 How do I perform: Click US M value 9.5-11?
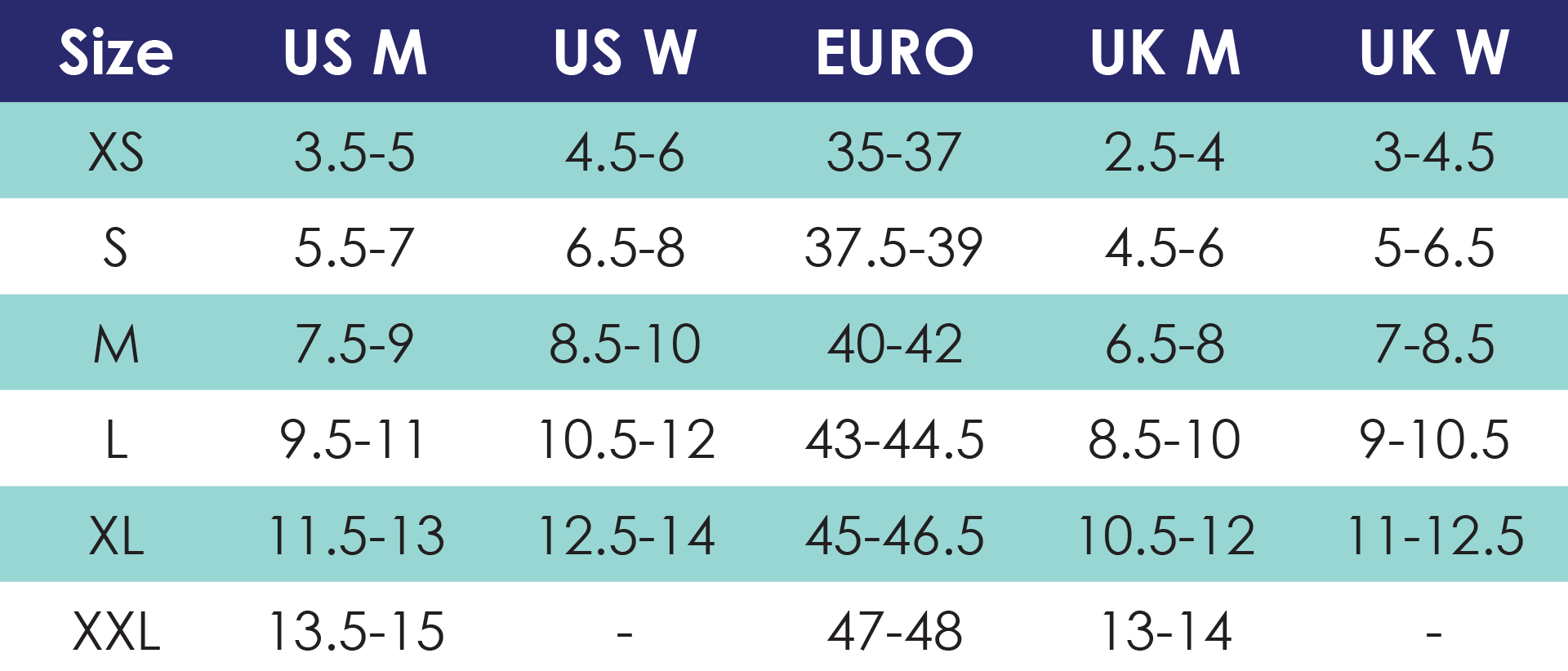point(354,440)
